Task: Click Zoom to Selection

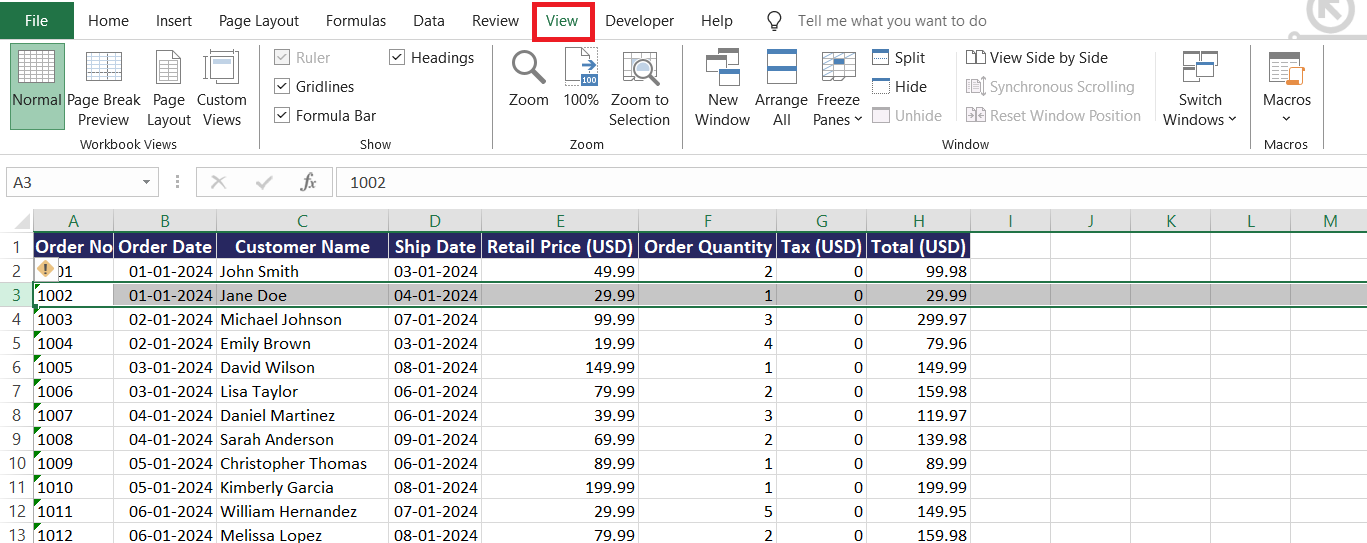Action: pos(640,88)
